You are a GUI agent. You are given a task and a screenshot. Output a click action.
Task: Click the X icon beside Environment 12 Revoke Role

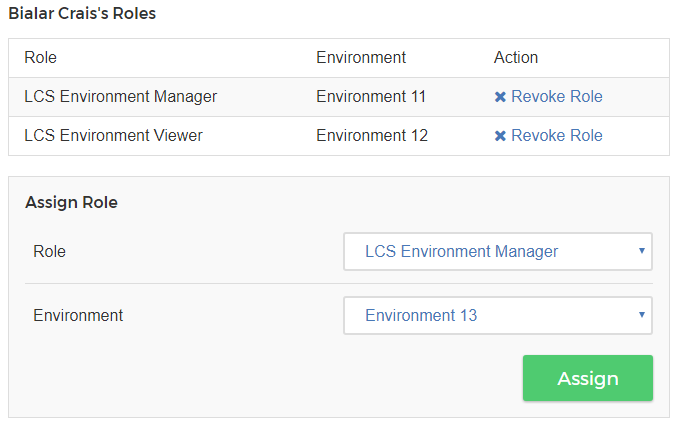click(500, 136)
